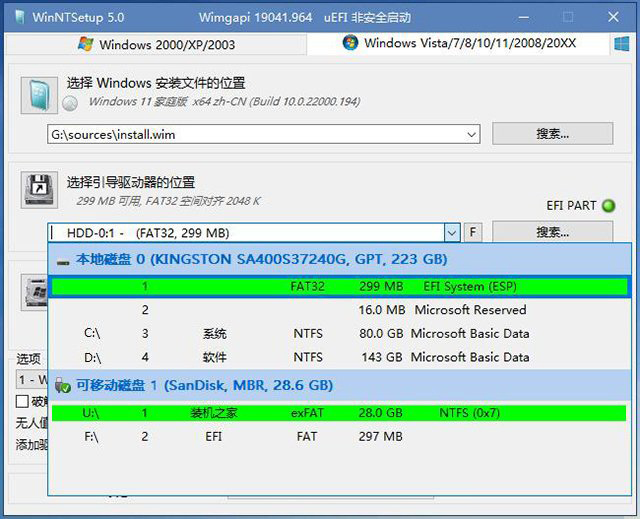Click the 搜索 button beside the install.wim path
This screenshot has height=519, width=640.
(x=553, y=134)
